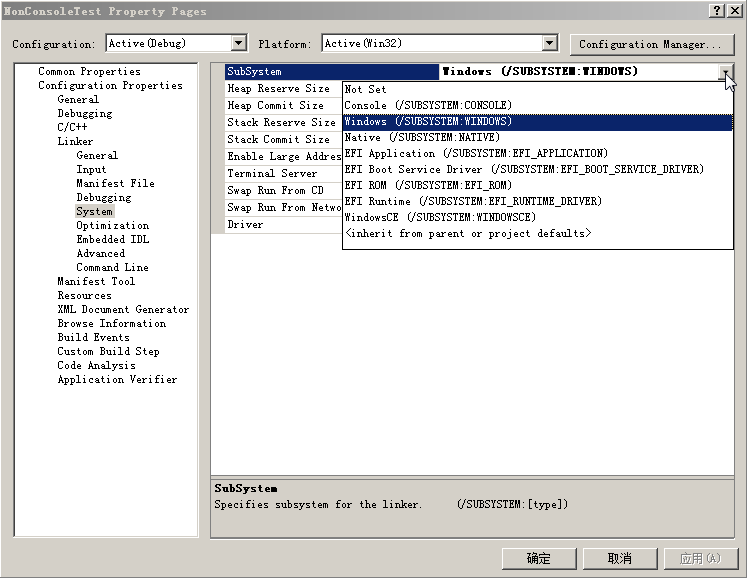Choose Native (/SUBSYSTEM:NATIVE) option

537,138
